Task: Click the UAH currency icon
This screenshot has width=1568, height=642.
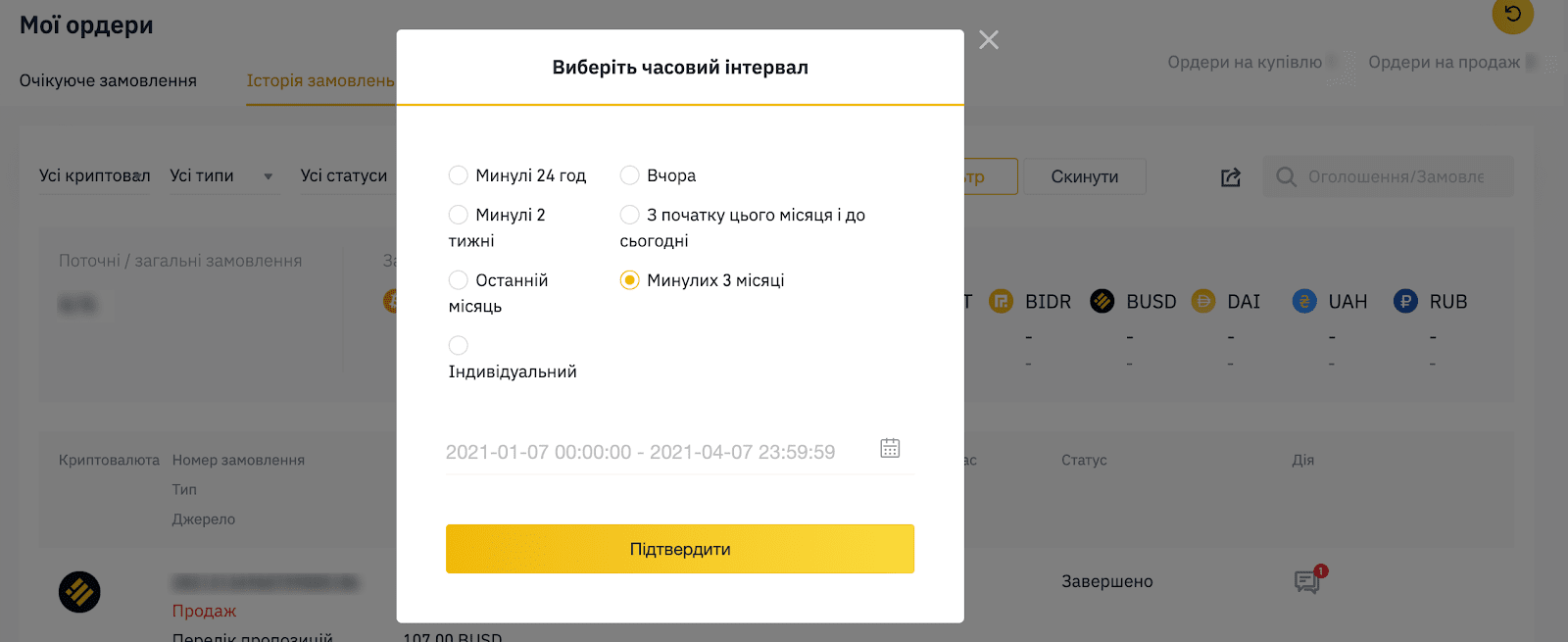Action: (x=1304, y=301)
